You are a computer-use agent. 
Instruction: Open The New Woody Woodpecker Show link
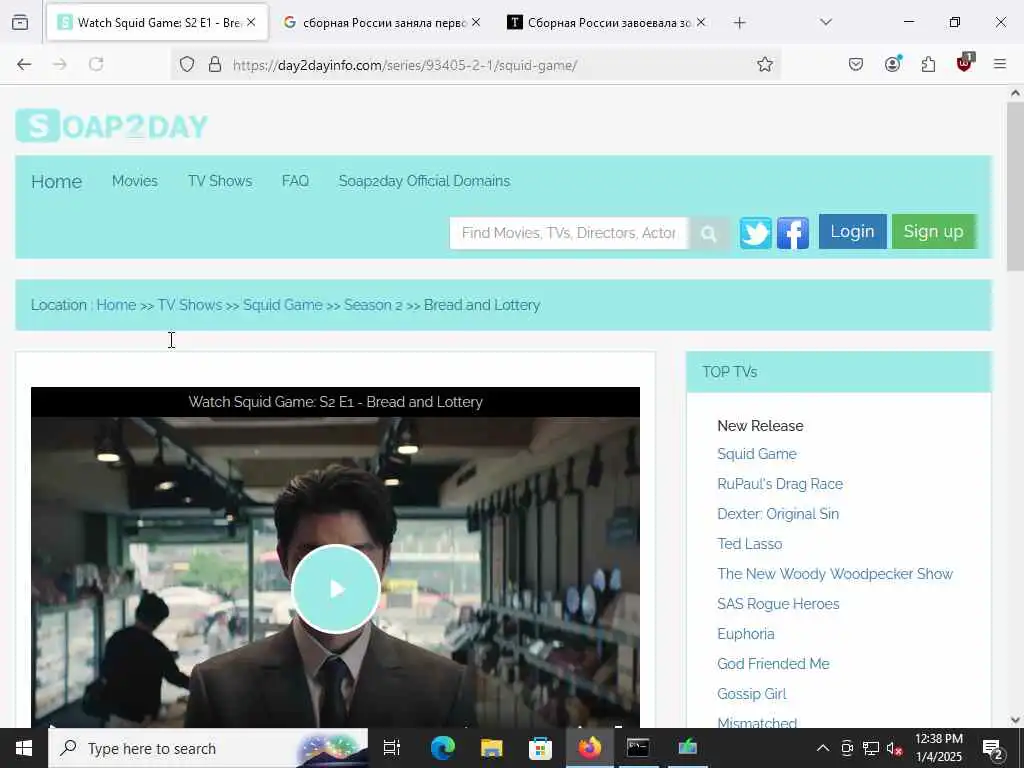[x=835, y=574]
